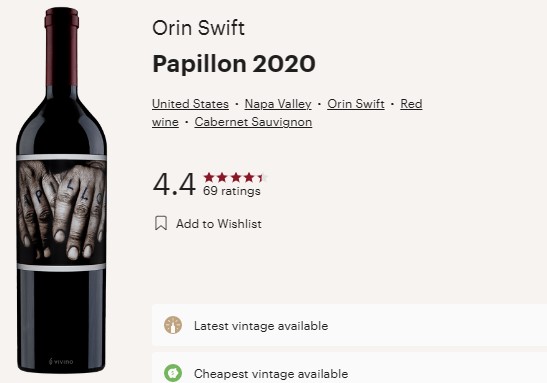Click the bookmark icon for the wishlist

click(161, 223)
